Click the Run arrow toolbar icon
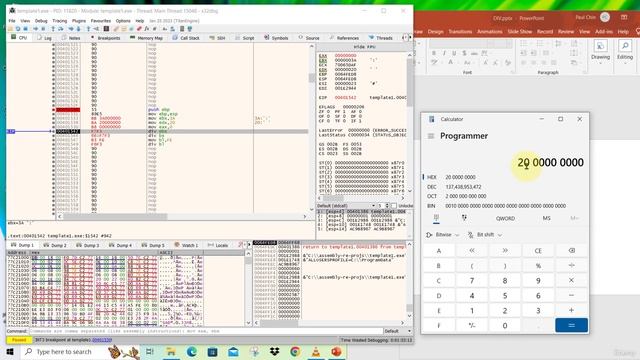 coord(36,29)
